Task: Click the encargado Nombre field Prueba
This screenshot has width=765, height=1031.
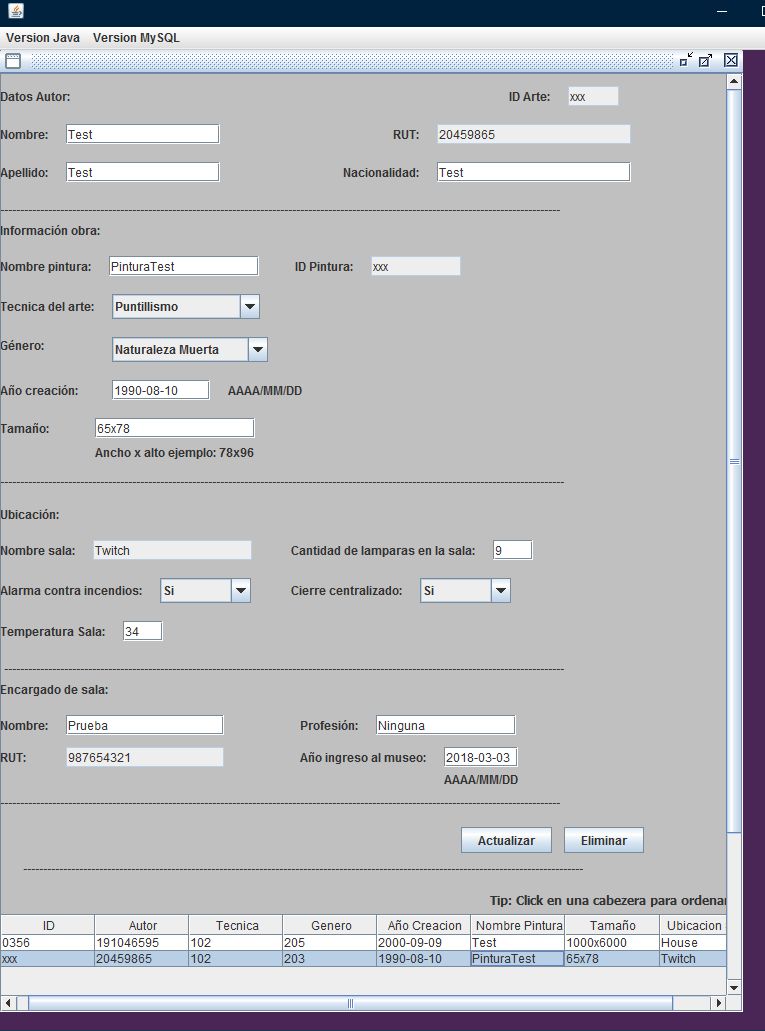Action: pyautogui.click(x=145, y=725)
